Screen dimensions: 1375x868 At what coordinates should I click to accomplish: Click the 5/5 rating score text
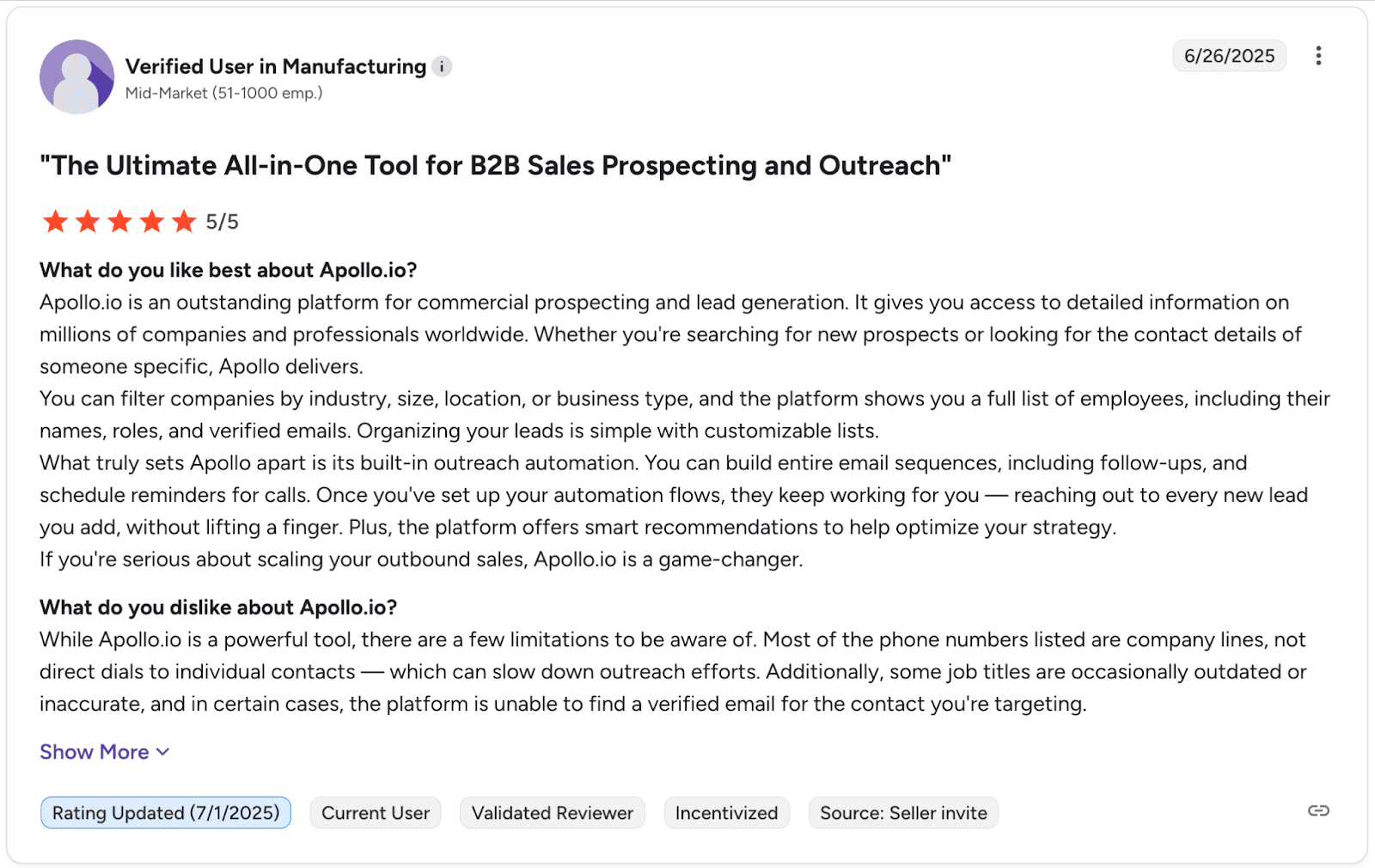click(x=223, y=222)
